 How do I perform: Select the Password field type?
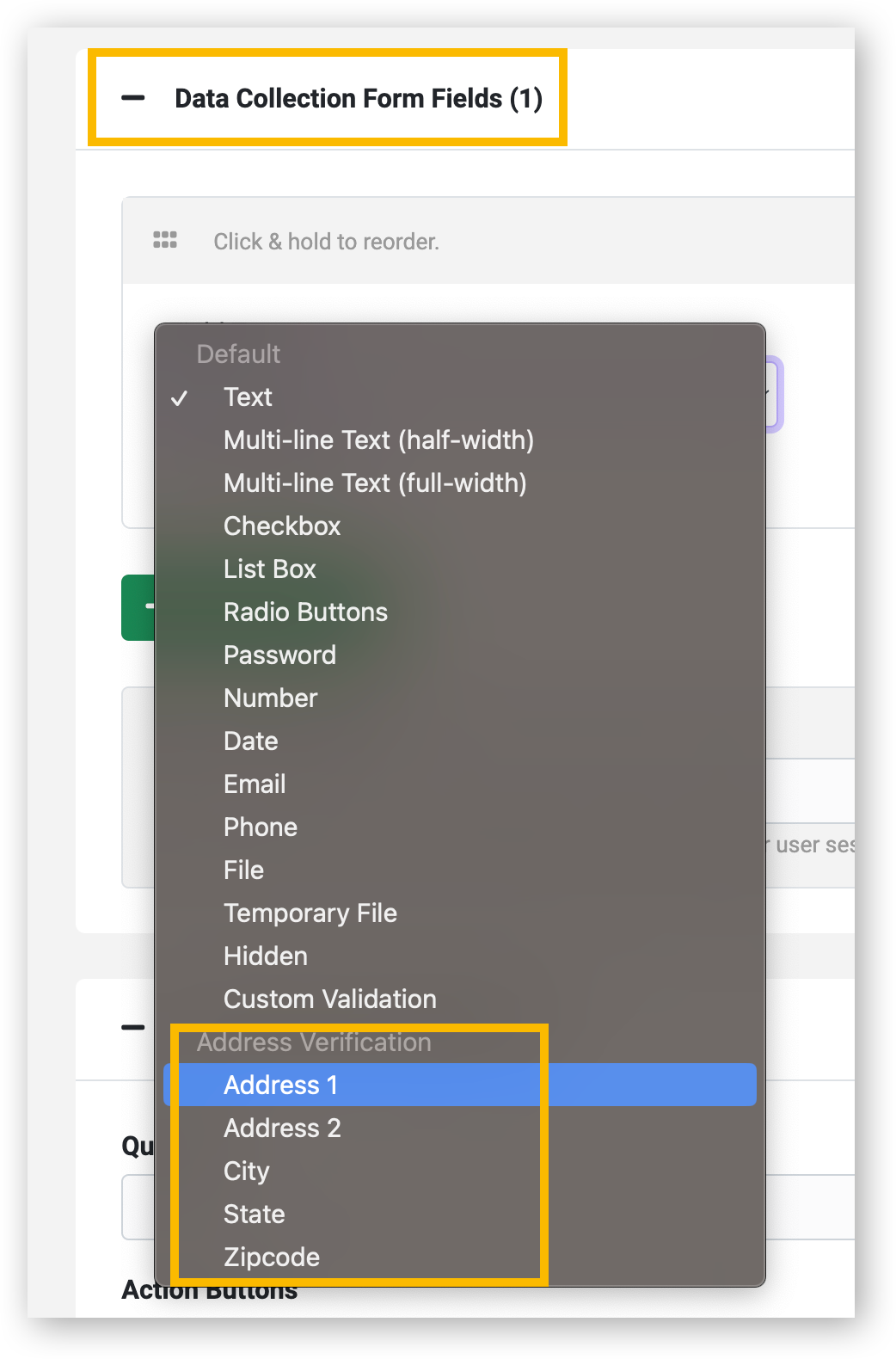(279, 655)
